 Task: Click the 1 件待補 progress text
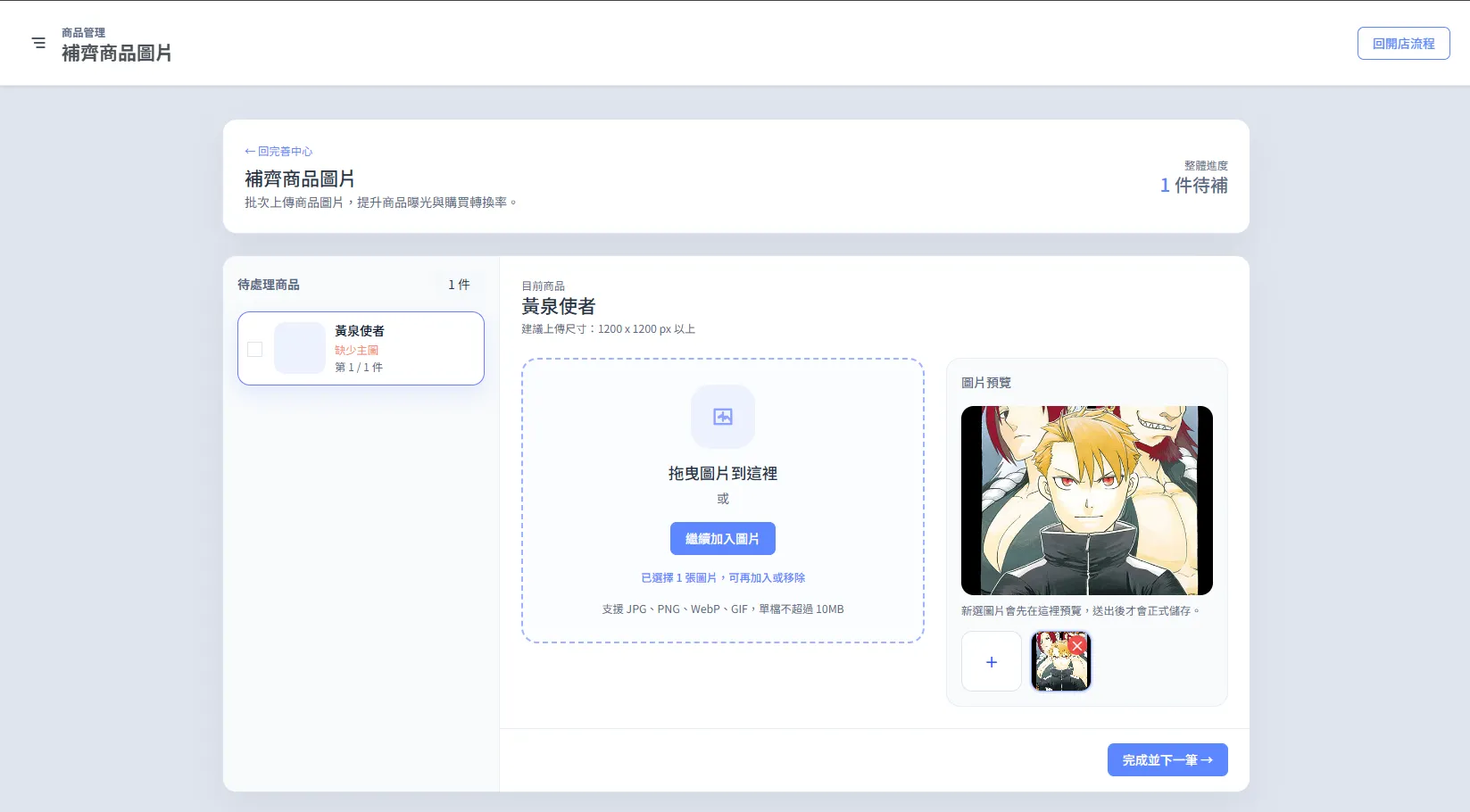tap(1194, 186)
